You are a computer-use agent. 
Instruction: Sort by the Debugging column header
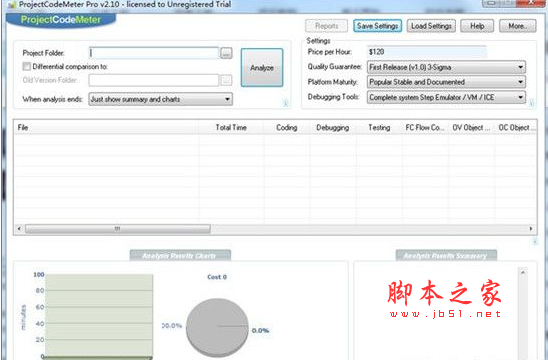[333, 128]
